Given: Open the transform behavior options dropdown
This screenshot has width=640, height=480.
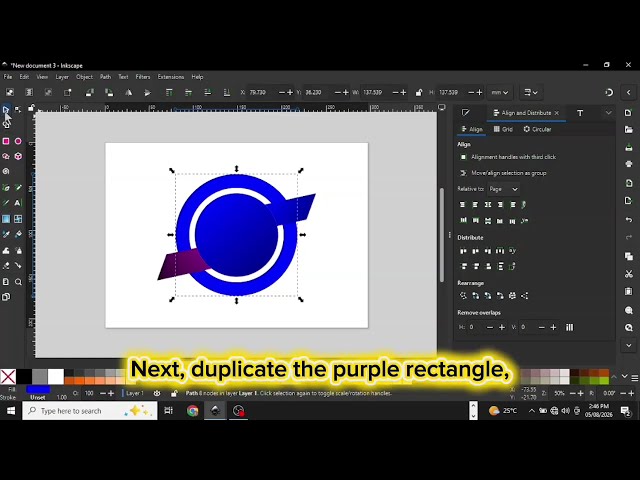Looking at the screenshot, I should [x=531, y=93].
